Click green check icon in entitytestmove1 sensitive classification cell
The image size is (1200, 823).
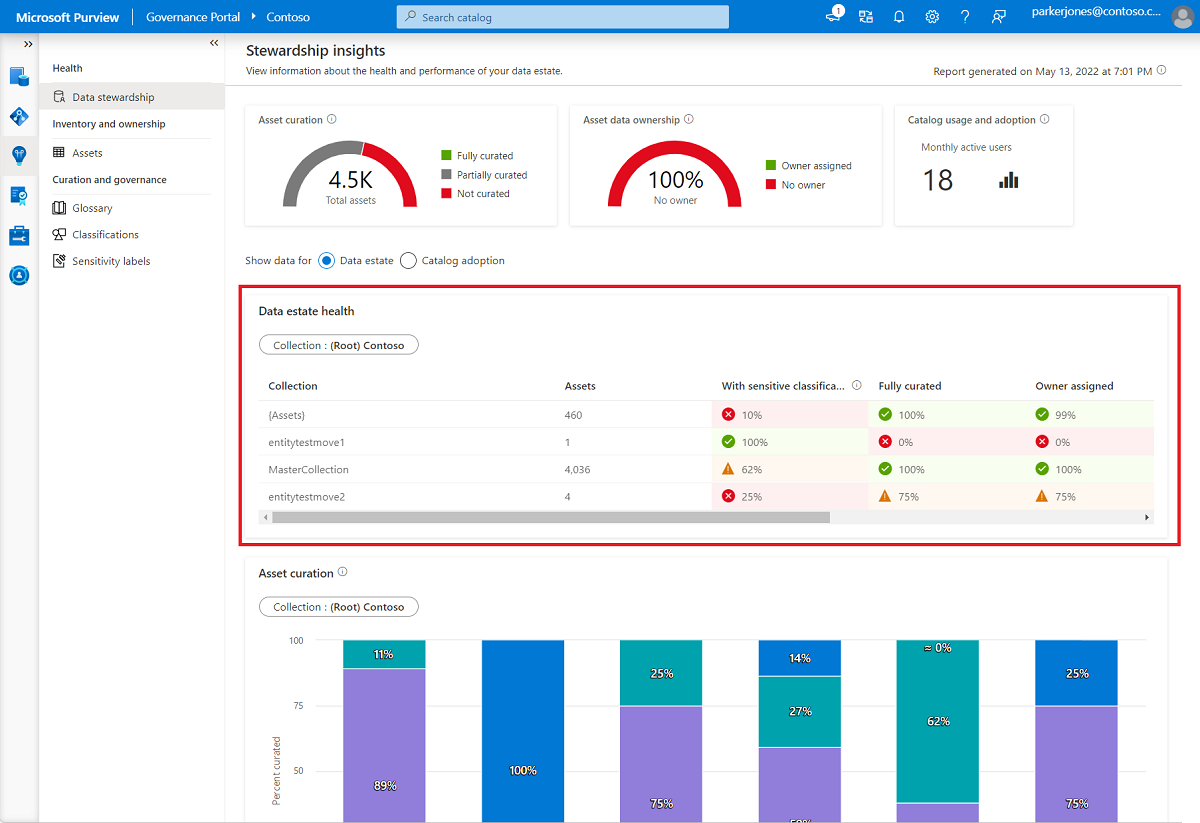[x=728, y=441]
